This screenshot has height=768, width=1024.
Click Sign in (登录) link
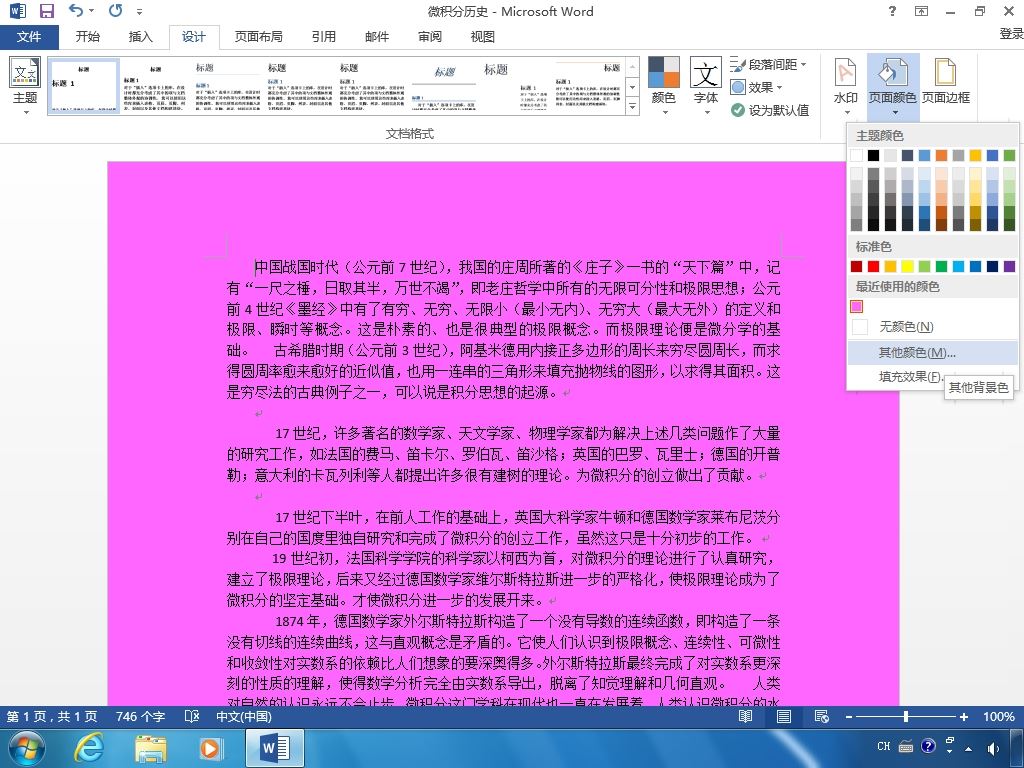tap(1011, 33)
